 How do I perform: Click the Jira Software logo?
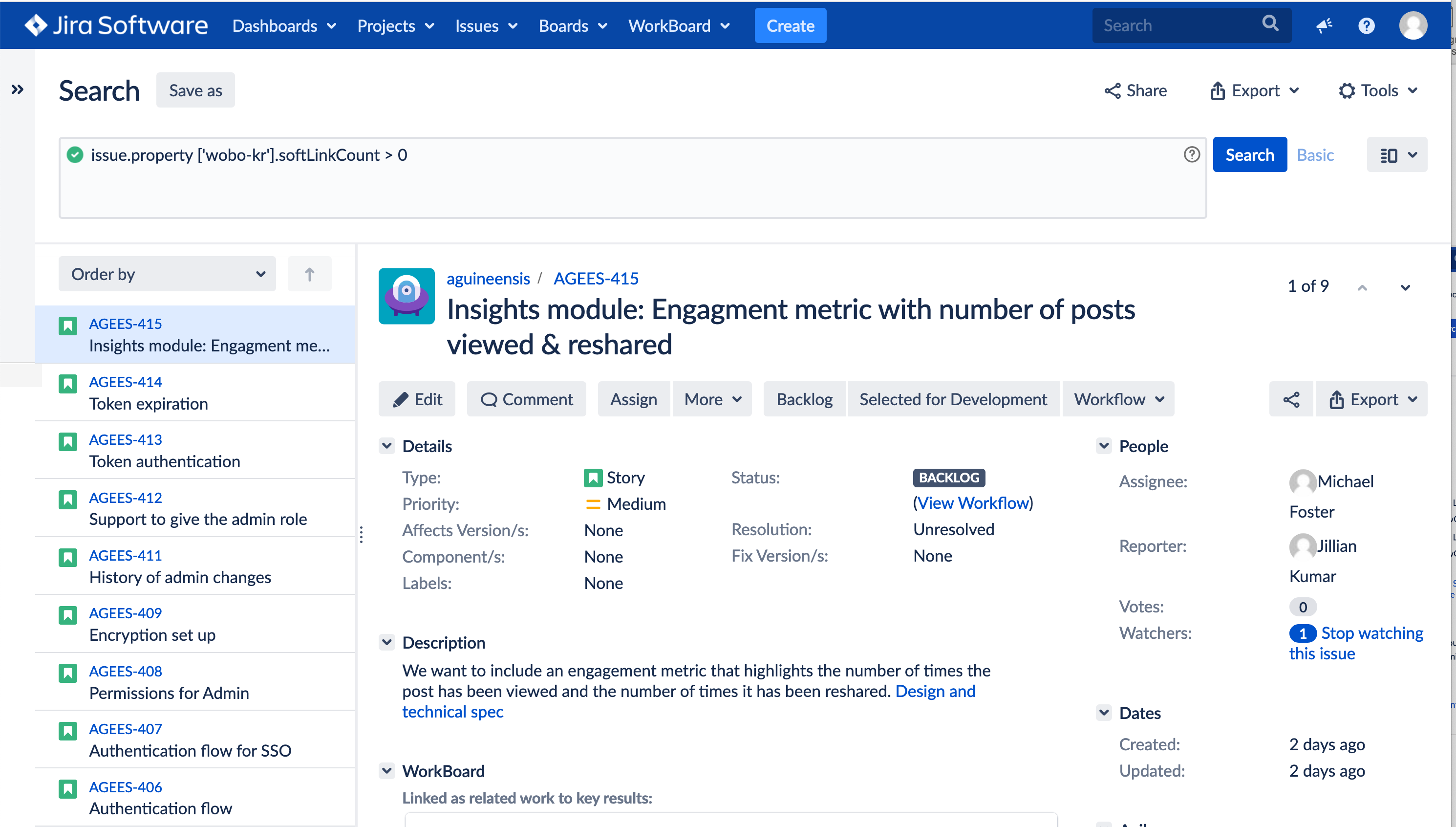[x=116, y=25]
